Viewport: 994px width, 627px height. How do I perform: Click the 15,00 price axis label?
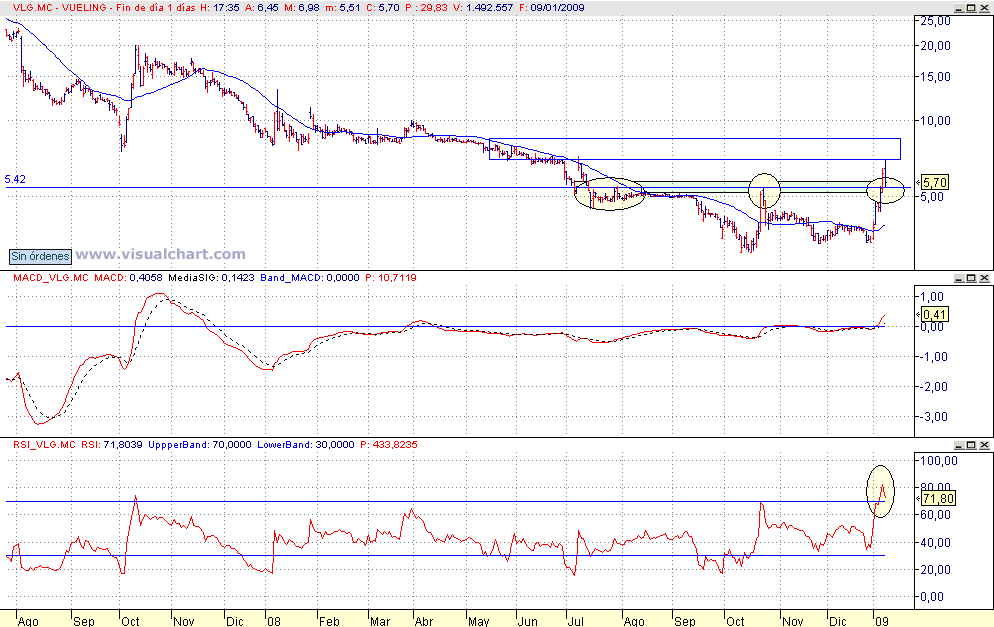935,77
